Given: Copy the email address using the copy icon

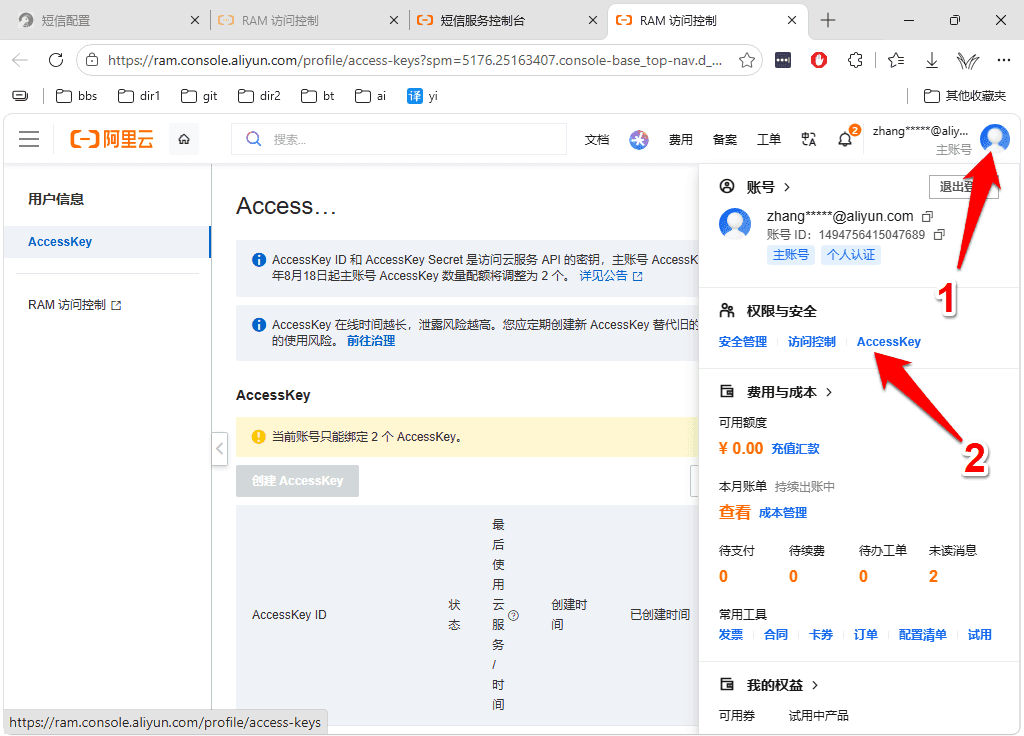Looking at the screenshot, I should tap(927, 216).
